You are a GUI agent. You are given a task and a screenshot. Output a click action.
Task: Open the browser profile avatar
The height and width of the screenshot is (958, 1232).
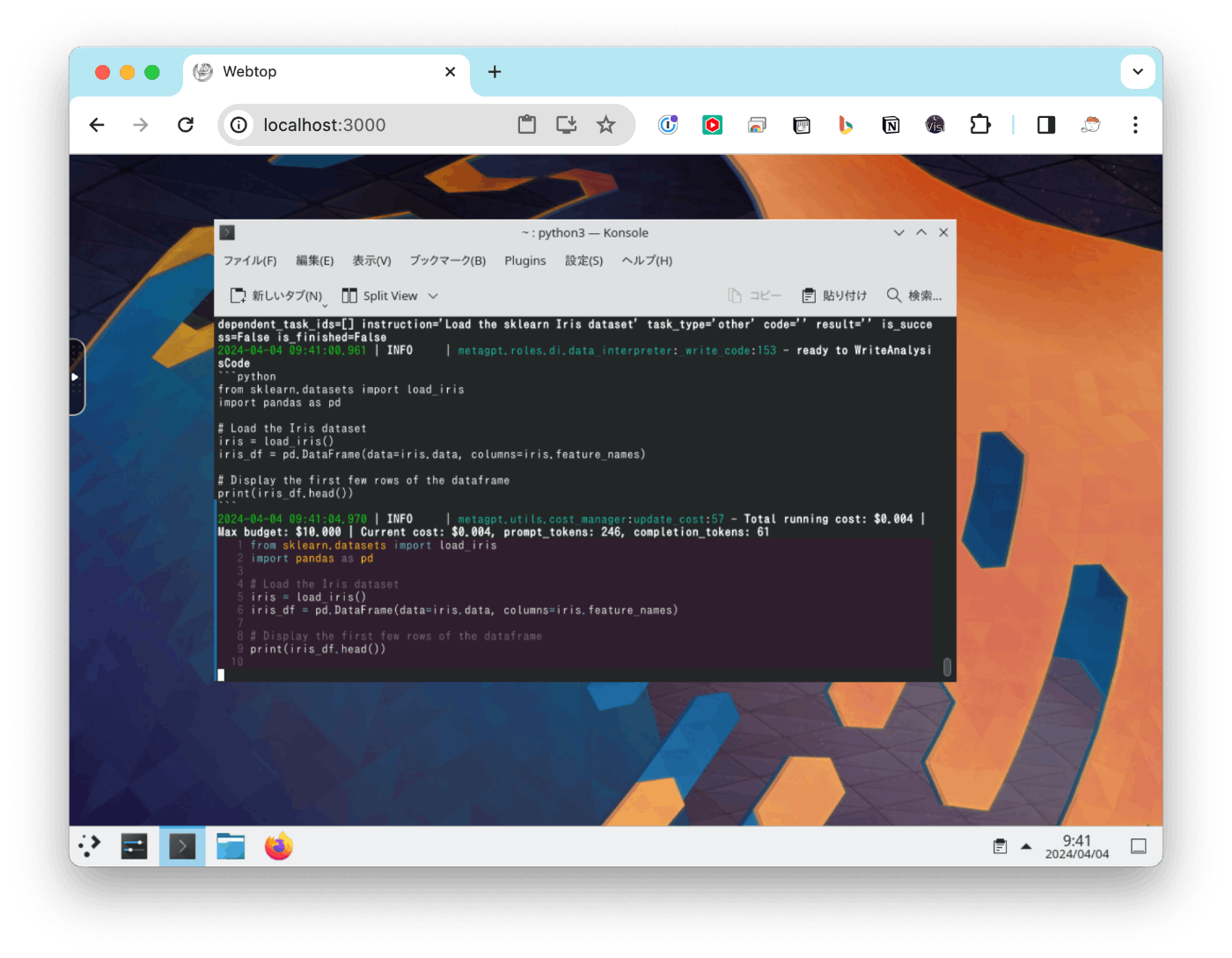tap(1091, 125)
